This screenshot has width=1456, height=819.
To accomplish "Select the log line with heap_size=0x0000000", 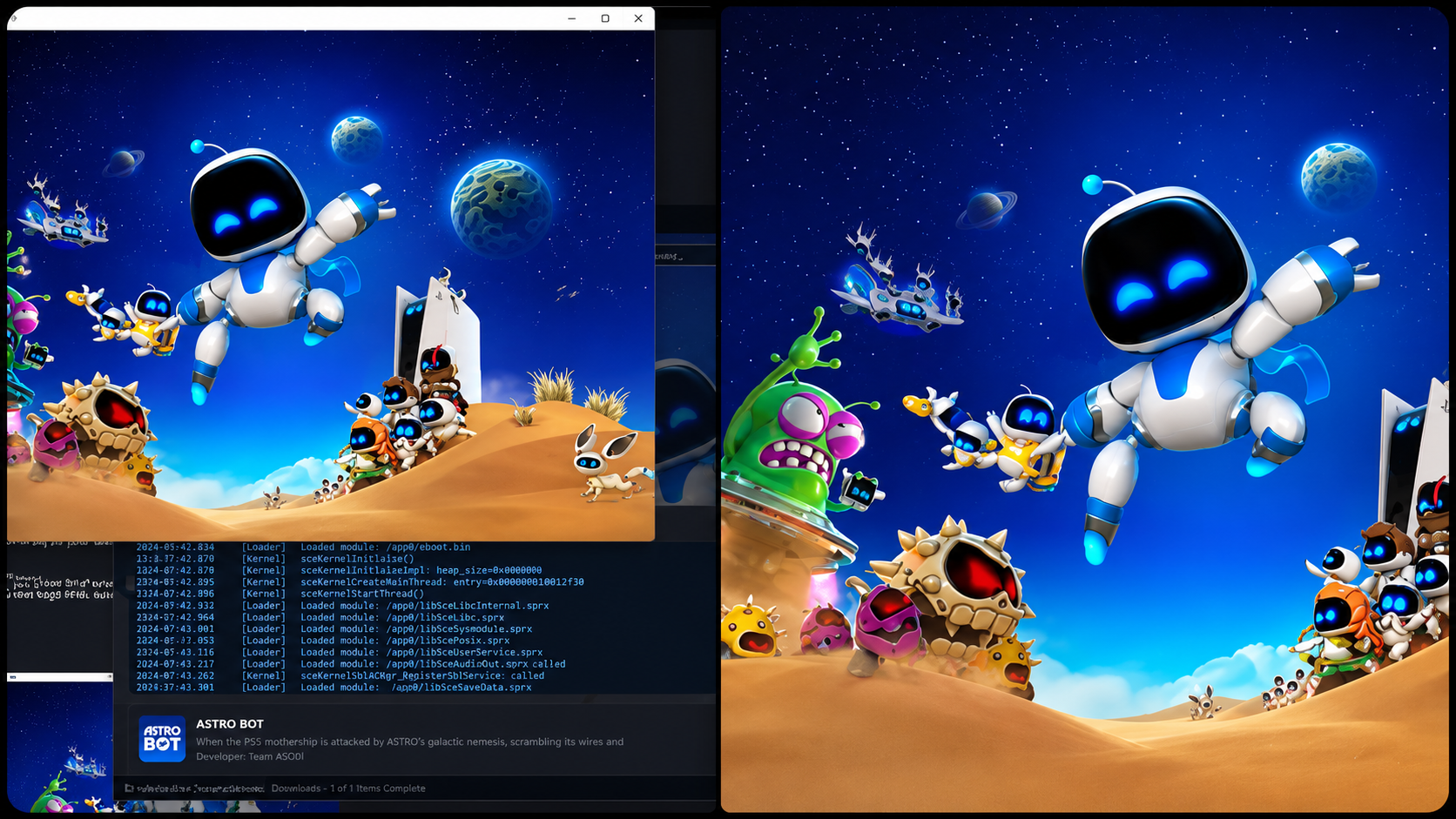I will 339,570.
